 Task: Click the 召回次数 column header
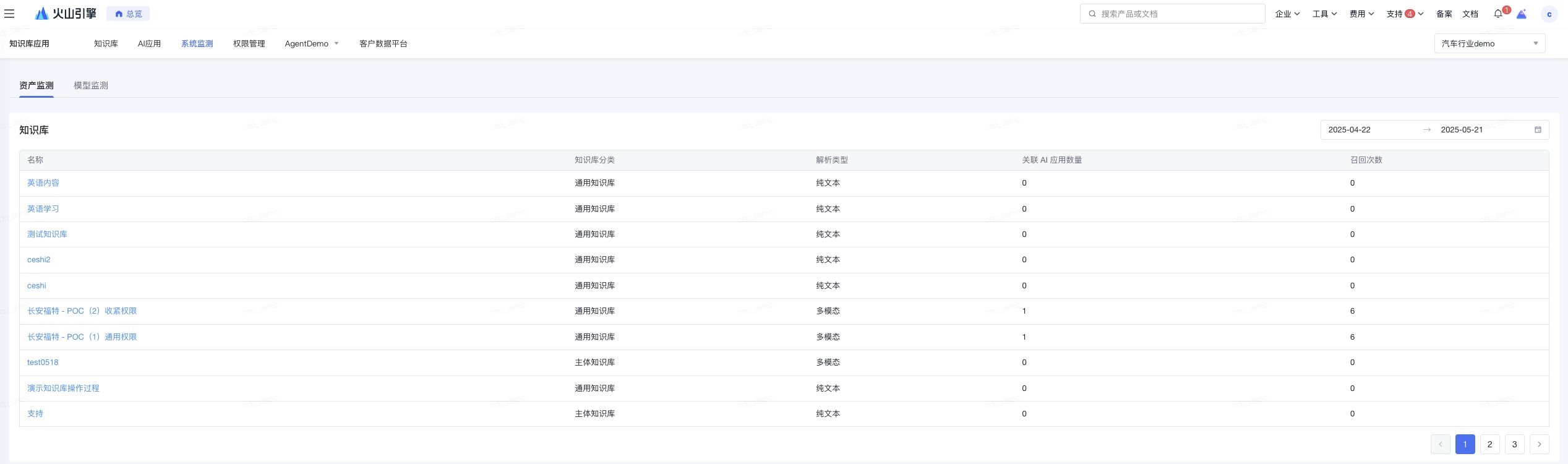pos(1366,160)
